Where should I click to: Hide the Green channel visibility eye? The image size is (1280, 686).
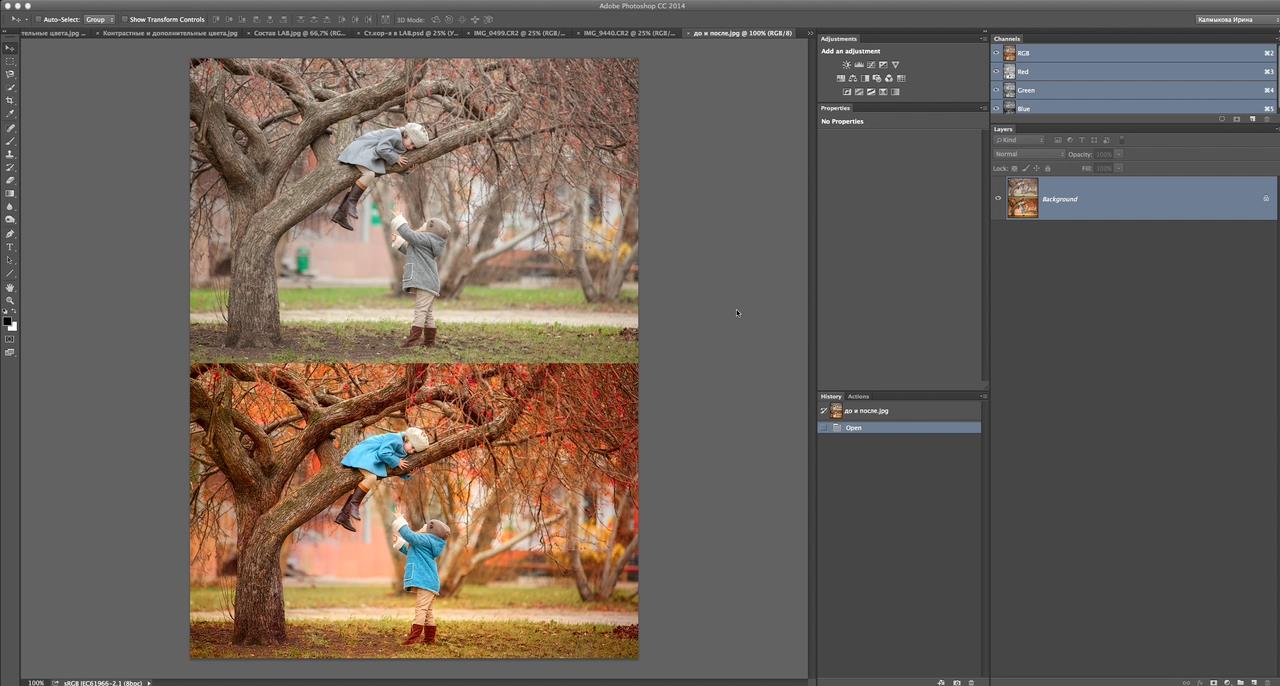coord(997,90)
